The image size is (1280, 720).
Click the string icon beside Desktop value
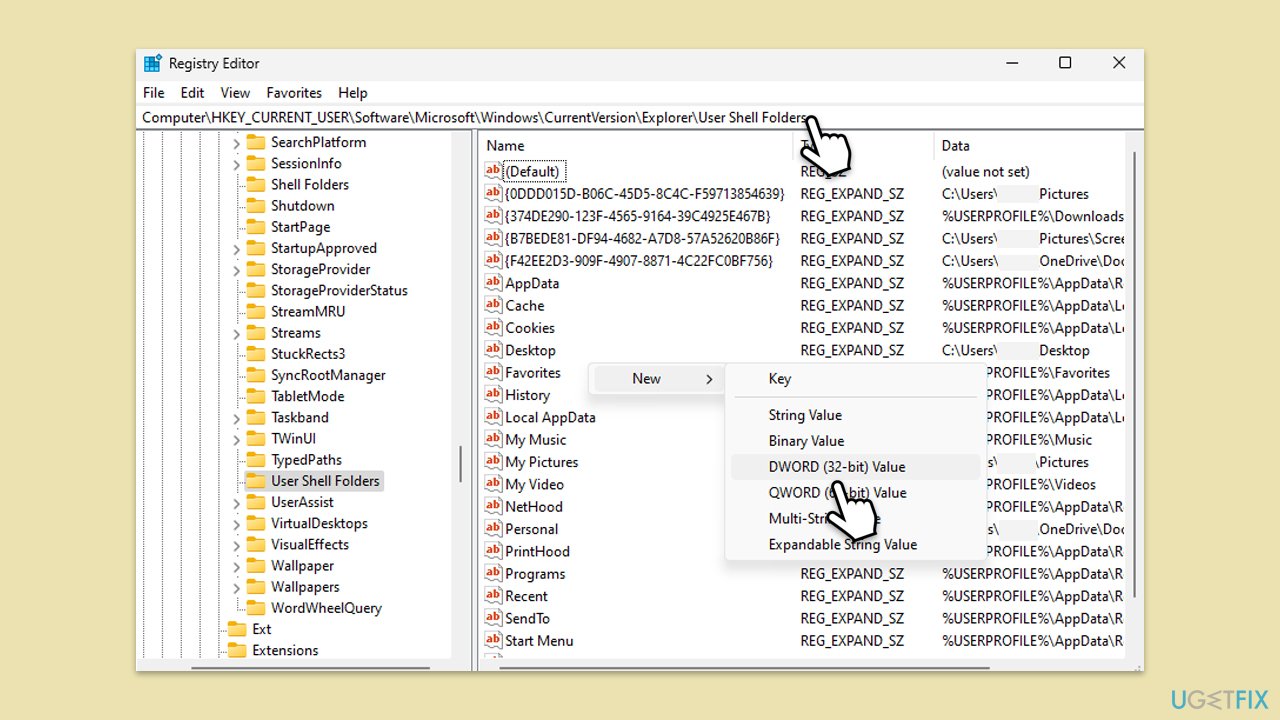coord(493,350)
